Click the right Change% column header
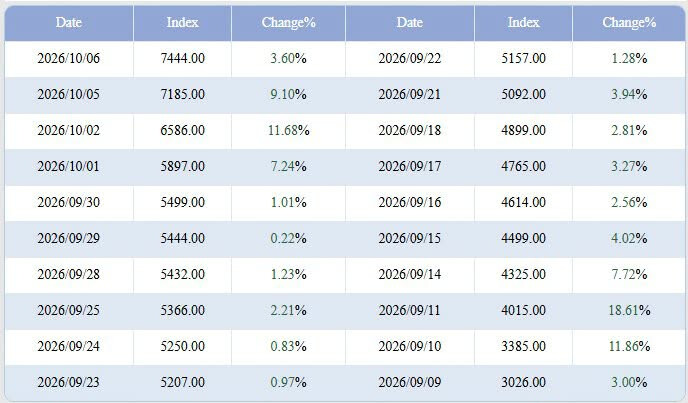The width and height of the screenshot is (688, 403). pyautogui.click(x=629, y=23)
